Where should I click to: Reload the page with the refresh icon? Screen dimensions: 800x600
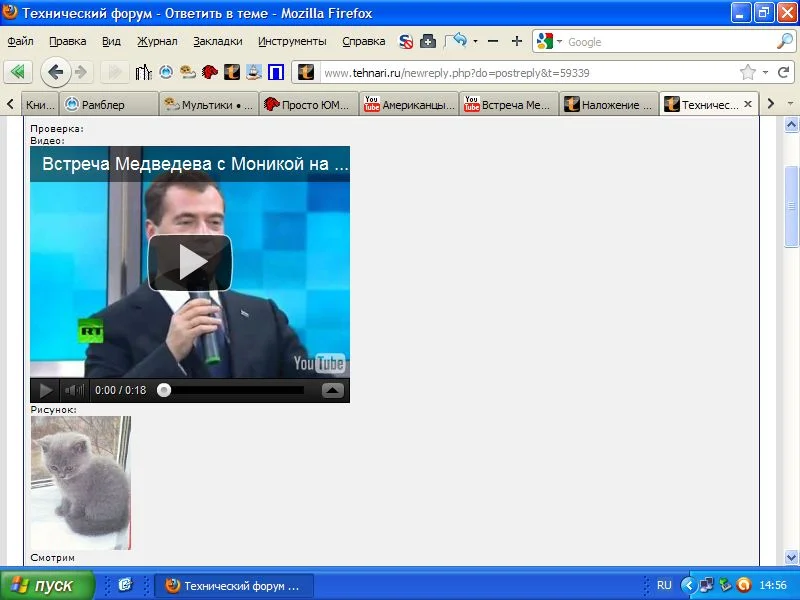[784, 72]
